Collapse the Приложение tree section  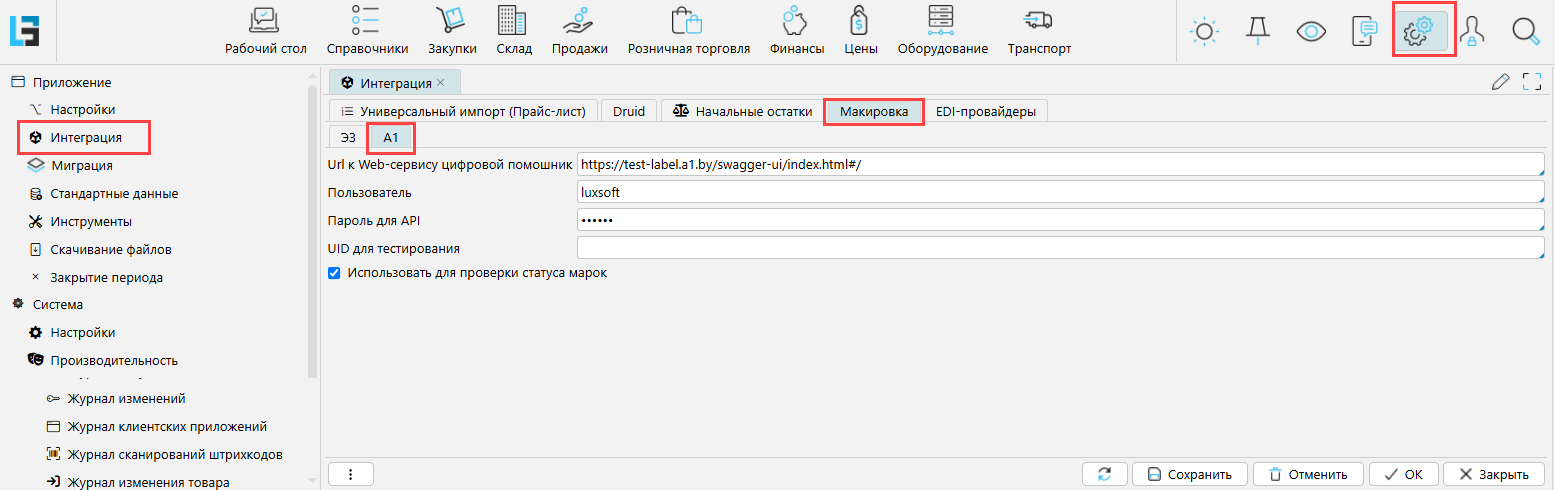(17, 82)
